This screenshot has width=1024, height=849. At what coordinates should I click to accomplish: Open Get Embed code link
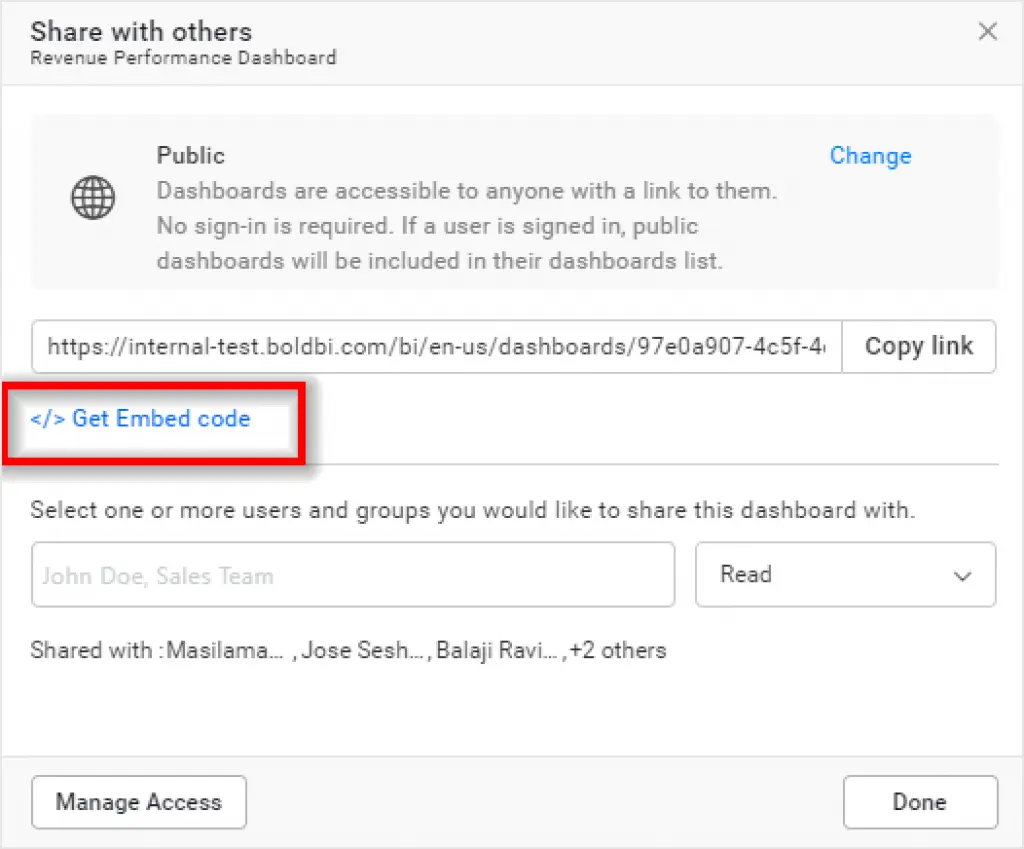(160, 419)
